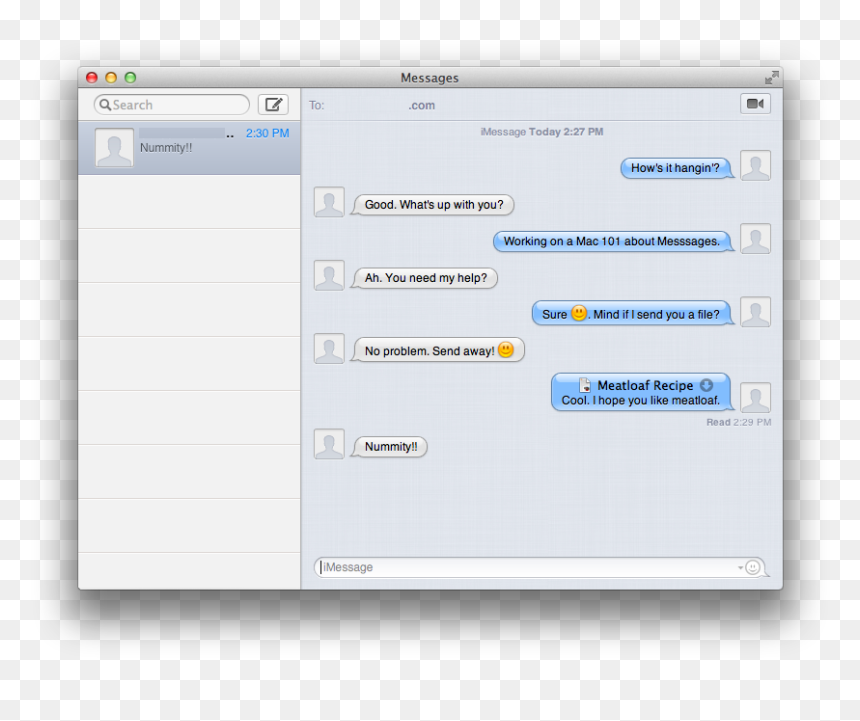Click the Search conversations field
This screenshot has height=721, width=860.
[x=172, y=104]
